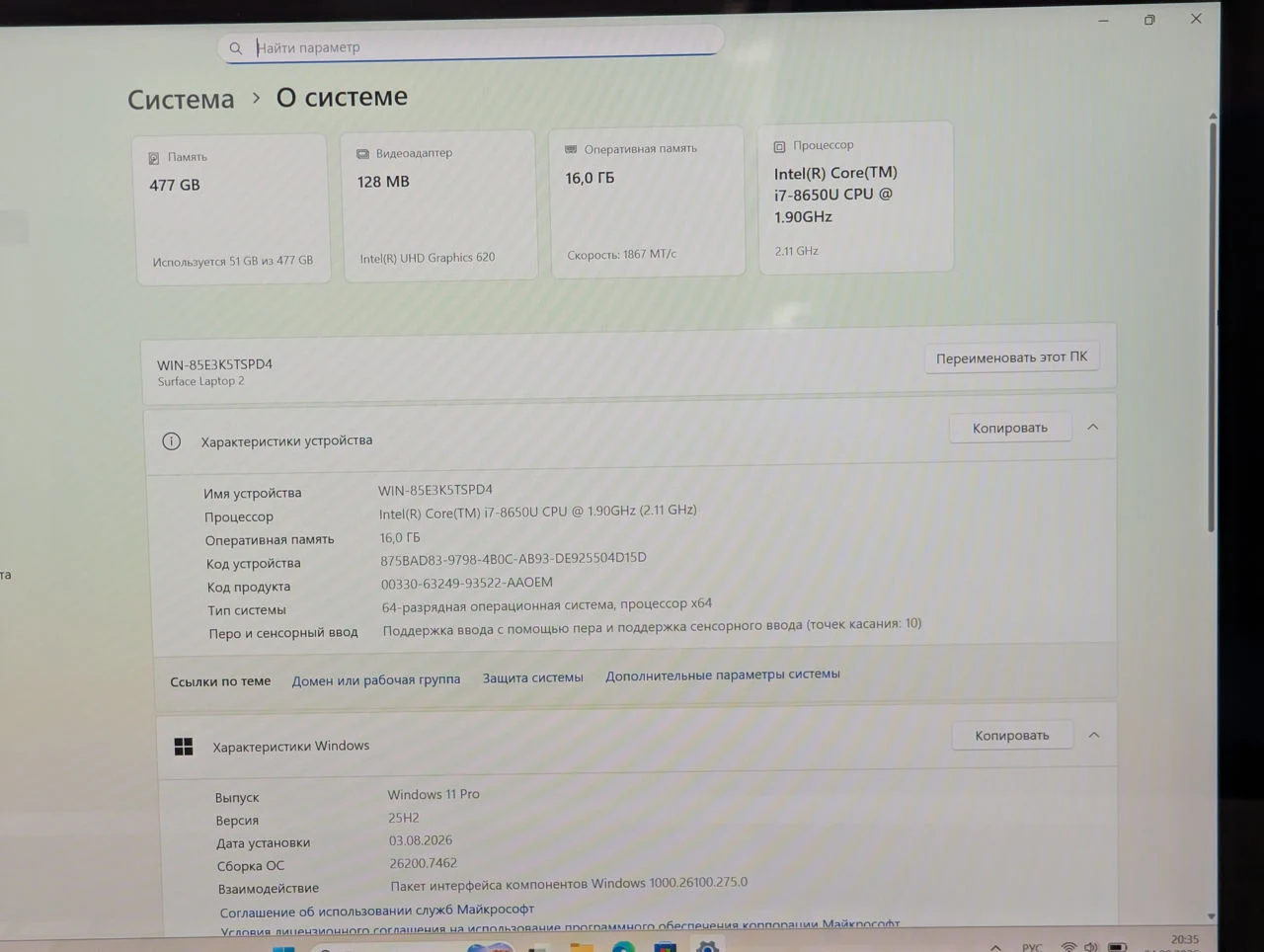This screenshot has height=952, width=1264.
Task: Open 'Дополнительные параметры системы' link
Action: pyautogui.click(x=723, y=674)
